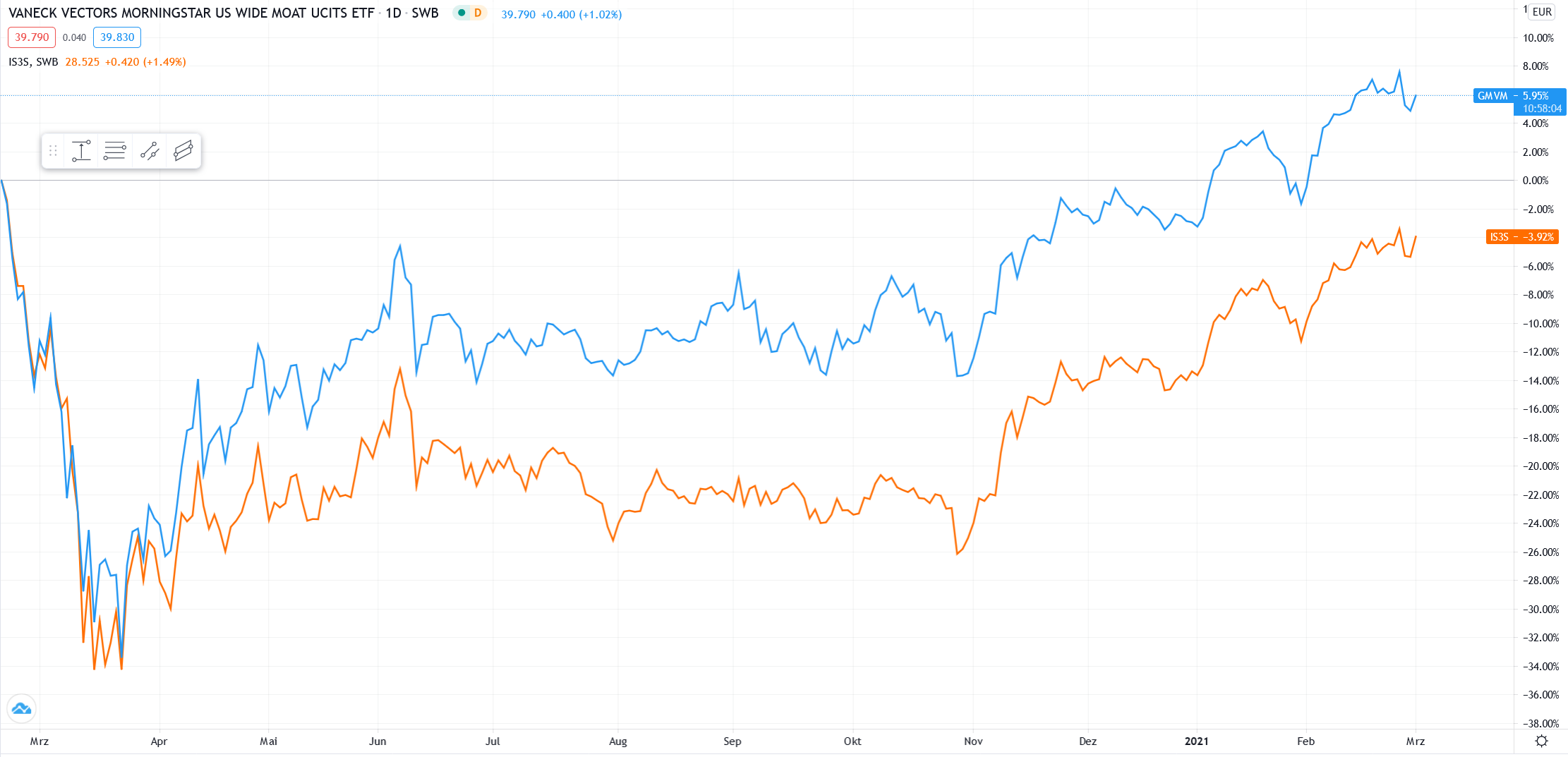Click the orange IS3S price label
This screenshot has height=757, width=1568.
(x=1521, y=237)
